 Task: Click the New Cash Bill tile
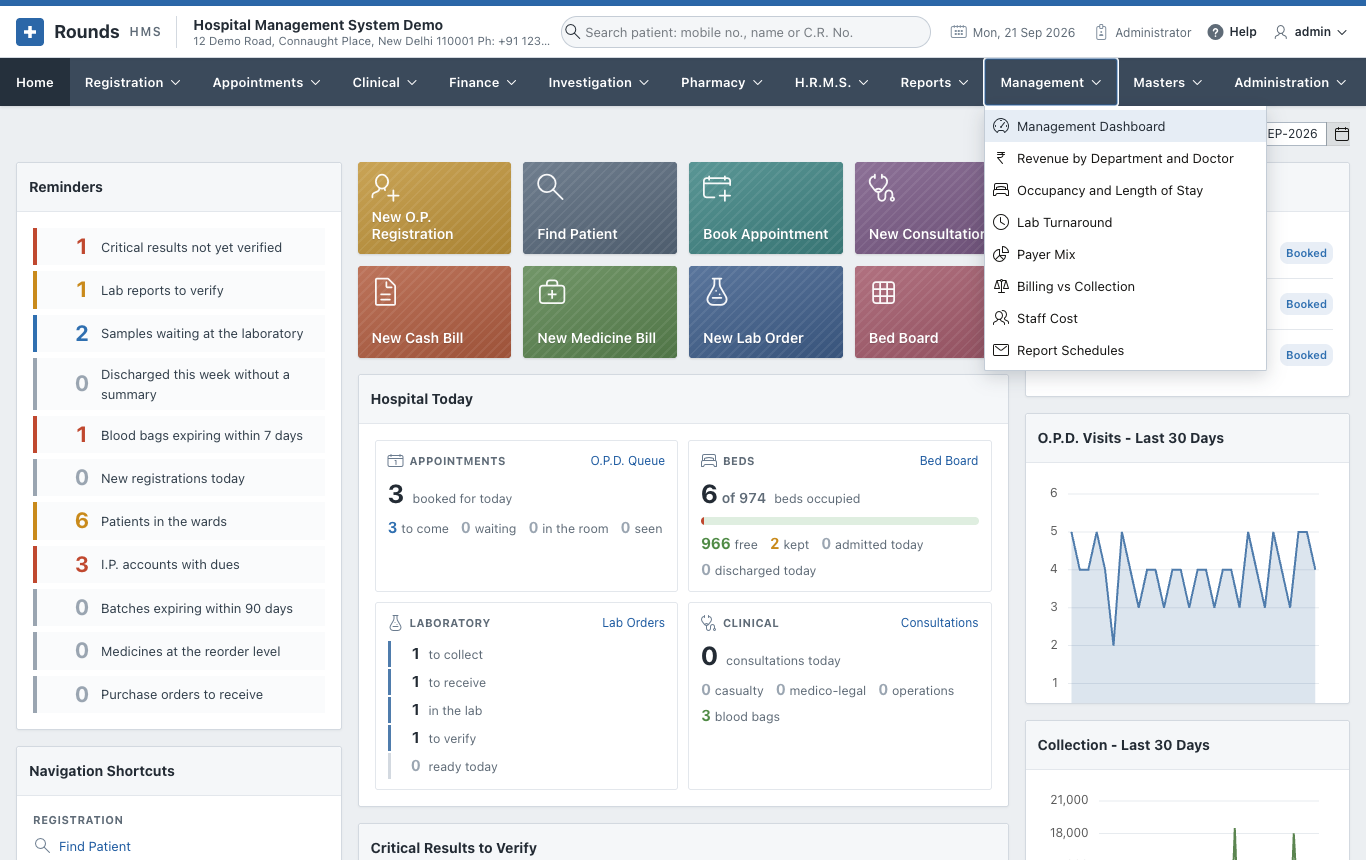tap(434, 312)
